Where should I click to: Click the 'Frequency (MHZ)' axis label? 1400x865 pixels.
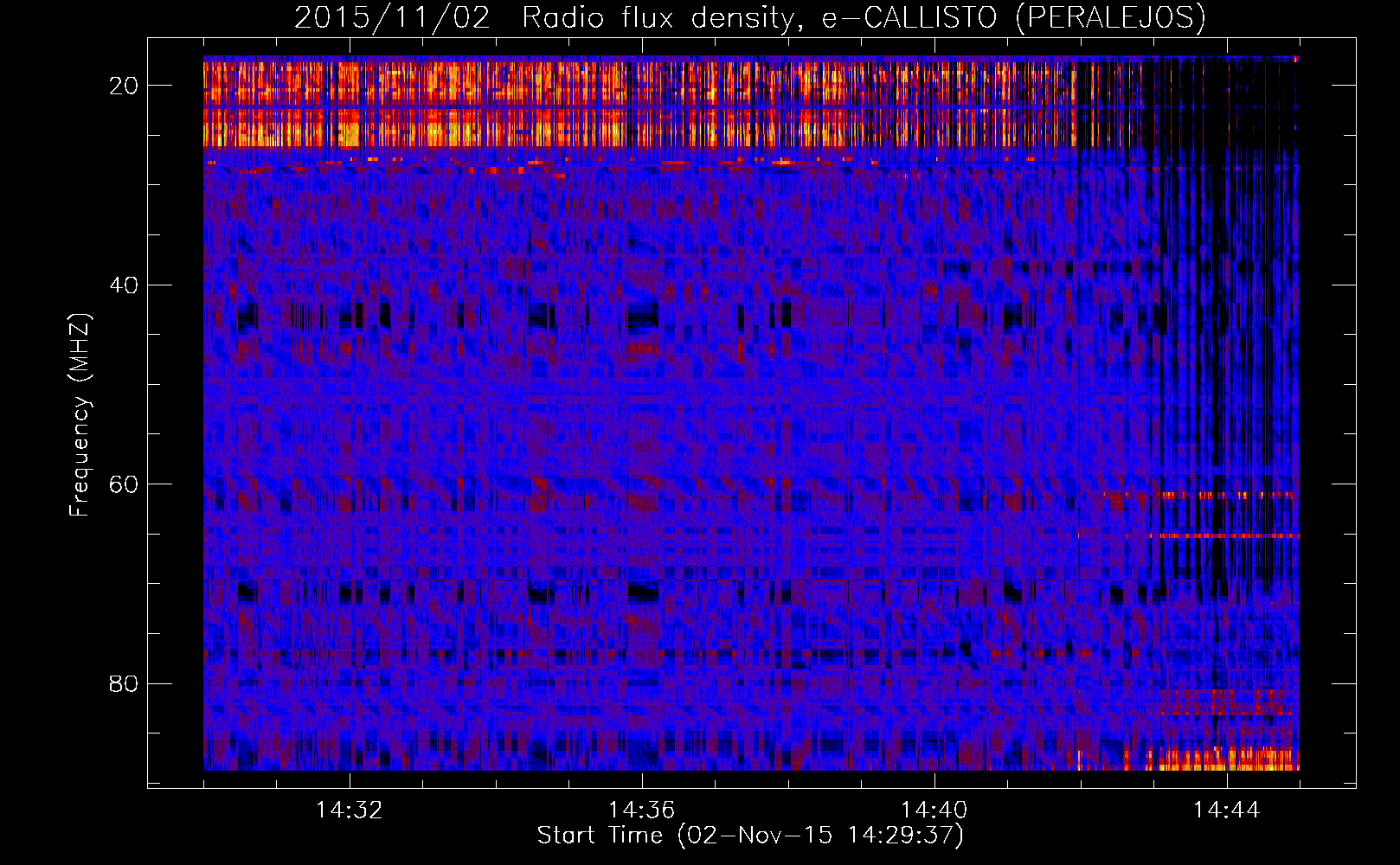pos(80,415)
